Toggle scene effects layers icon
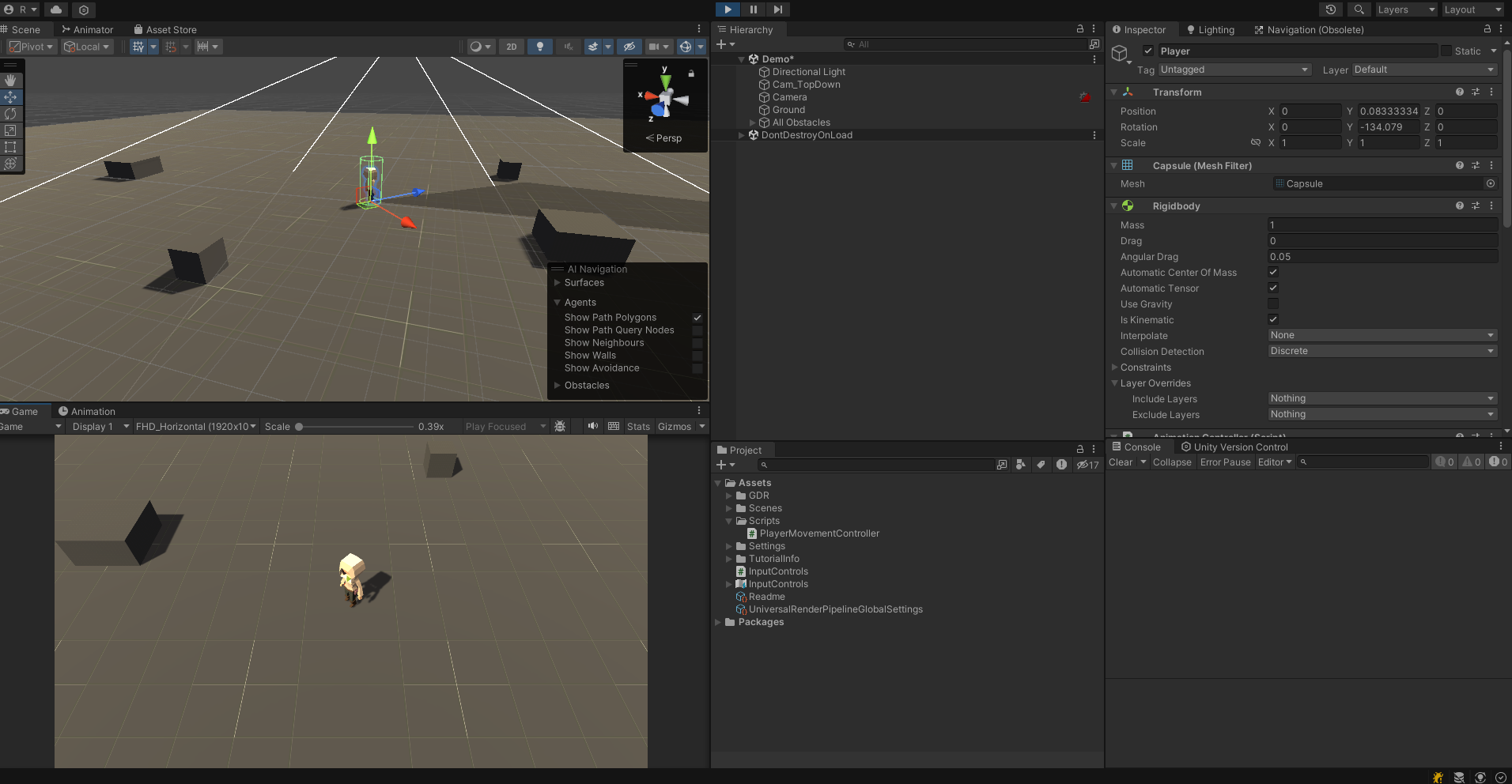The width and height of the screenshot is (1512, 784). click(593, 47)
